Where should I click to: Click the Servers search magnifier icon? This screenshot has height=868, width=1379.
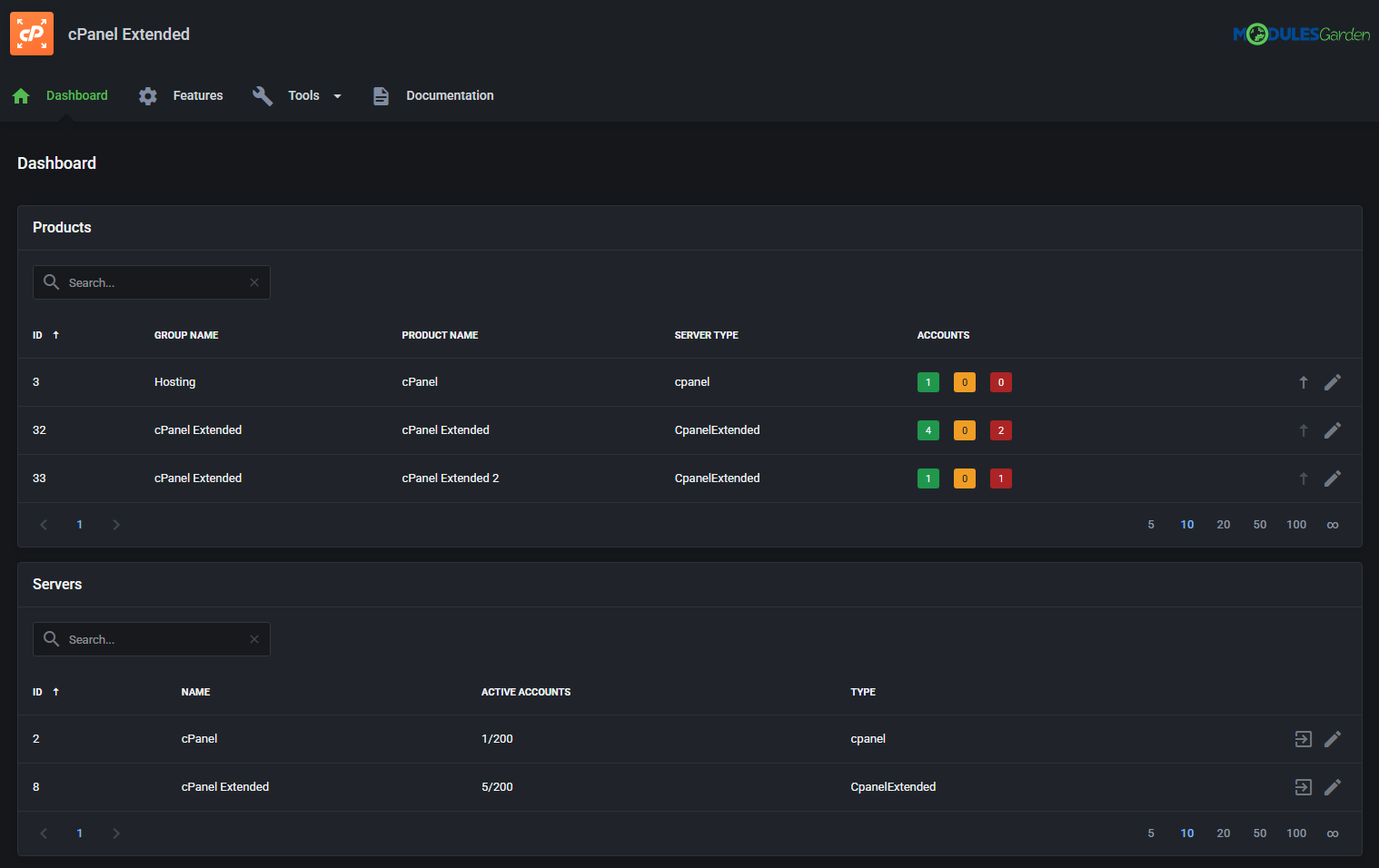[x=52, y=639]
